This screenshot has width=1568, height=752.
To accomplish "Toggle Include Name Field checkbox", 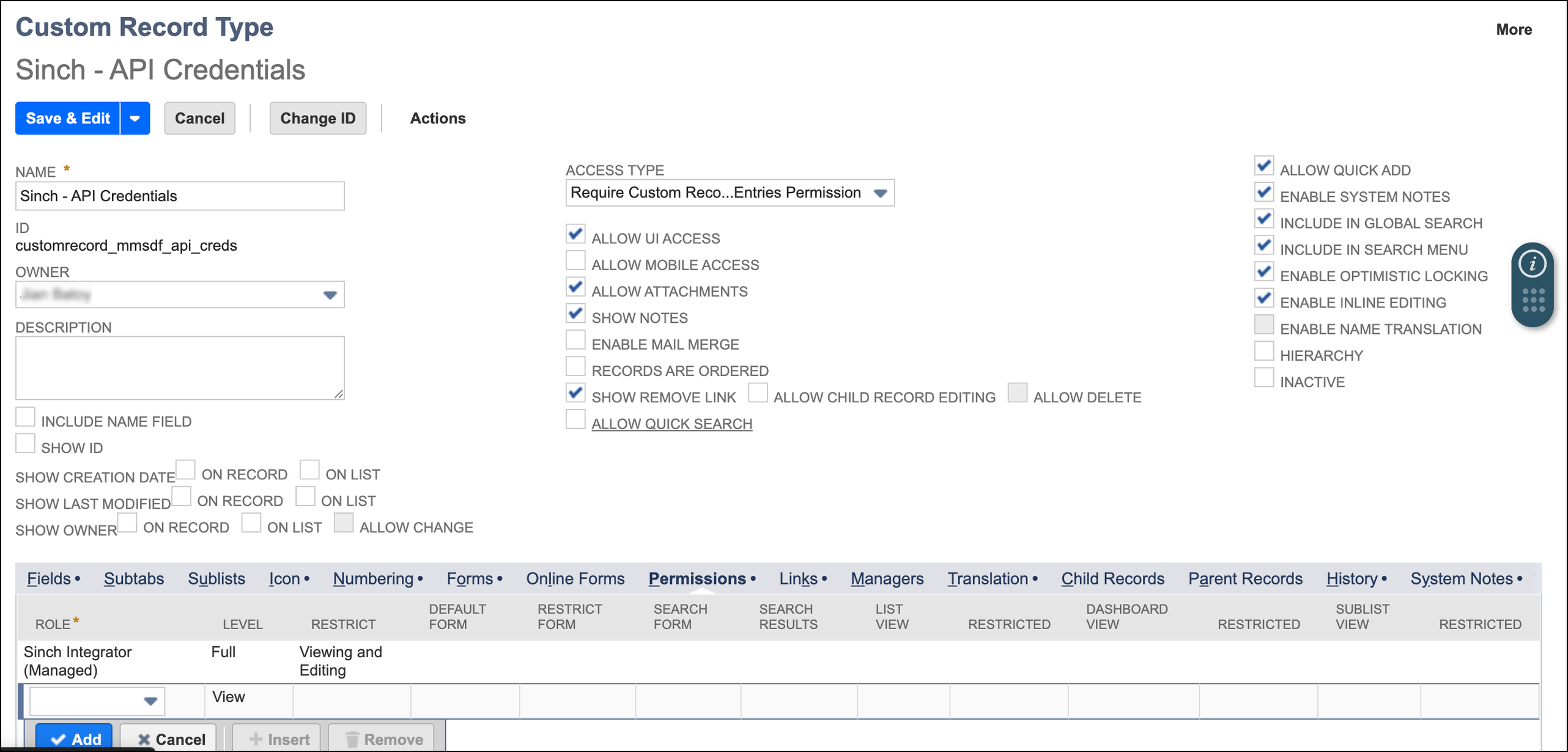I will (25, 417).
